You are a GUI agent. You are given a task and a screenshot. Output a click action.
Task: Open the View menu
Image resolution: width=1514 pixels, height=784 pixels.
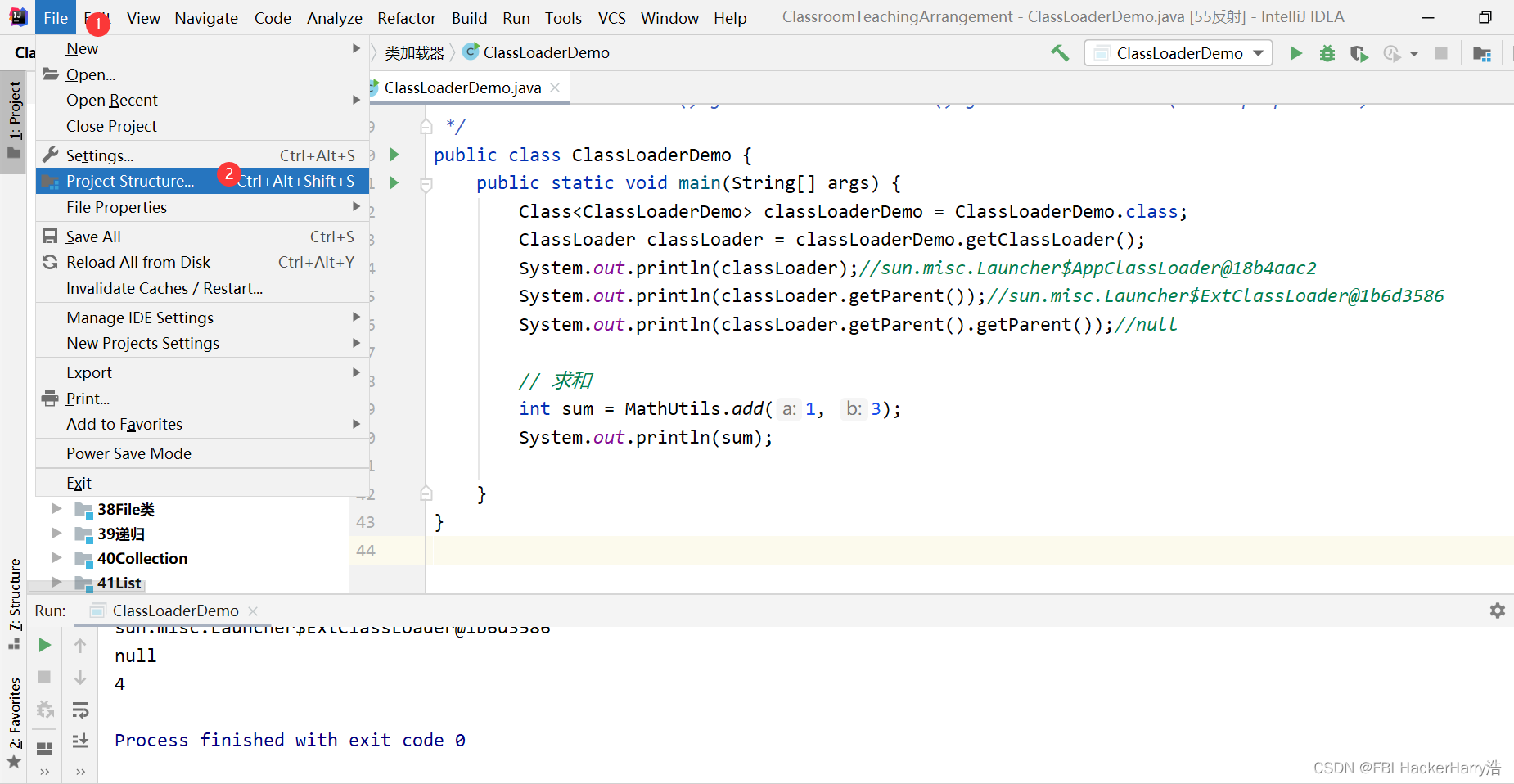pyautogui.click(x=143, y=18)
